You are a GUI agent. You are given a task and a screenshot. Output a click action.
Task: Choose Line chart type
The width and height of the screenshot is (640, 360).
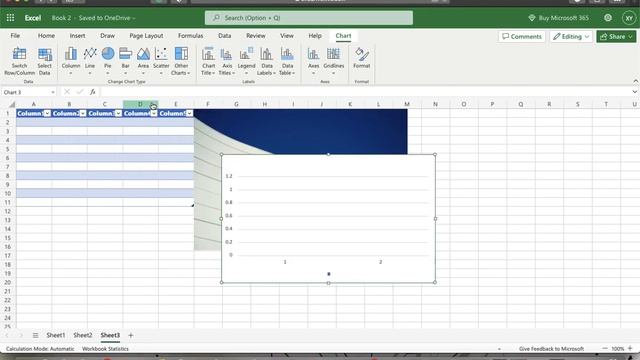[90, 61]
